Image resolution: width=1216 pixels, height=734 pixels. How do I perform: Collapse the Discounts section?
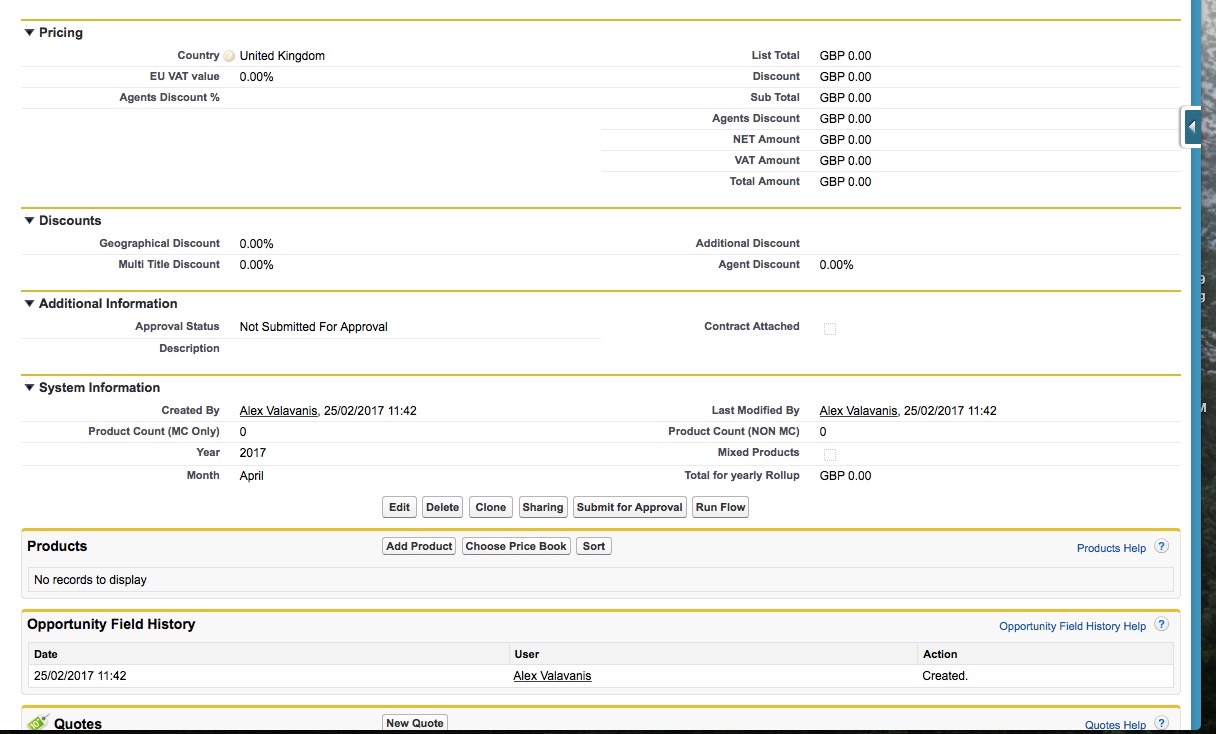30,221
